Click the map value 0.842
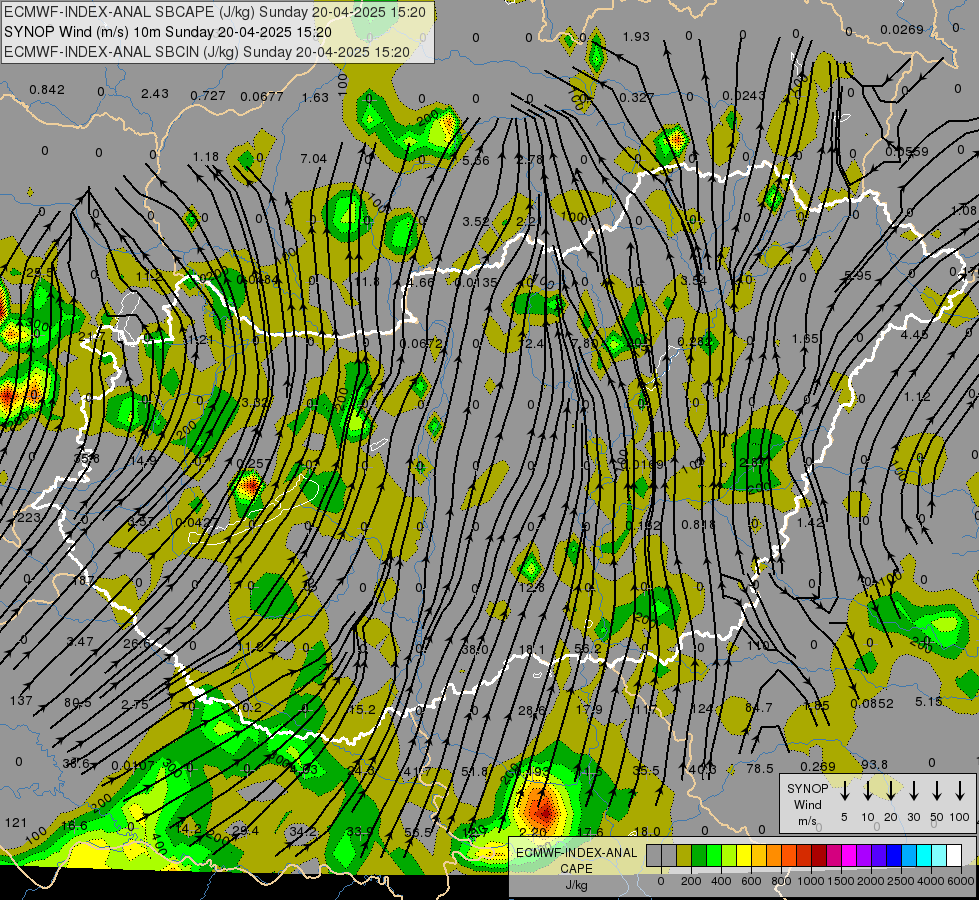 [47, 90]
